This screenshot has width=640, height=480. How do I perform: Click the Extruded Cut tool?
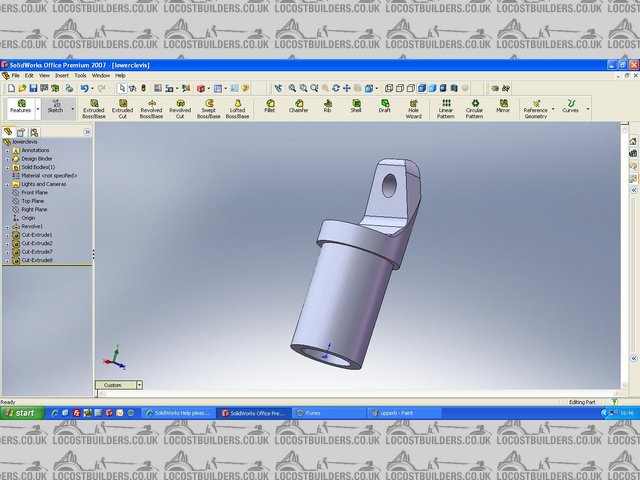(x=122, y=108)
